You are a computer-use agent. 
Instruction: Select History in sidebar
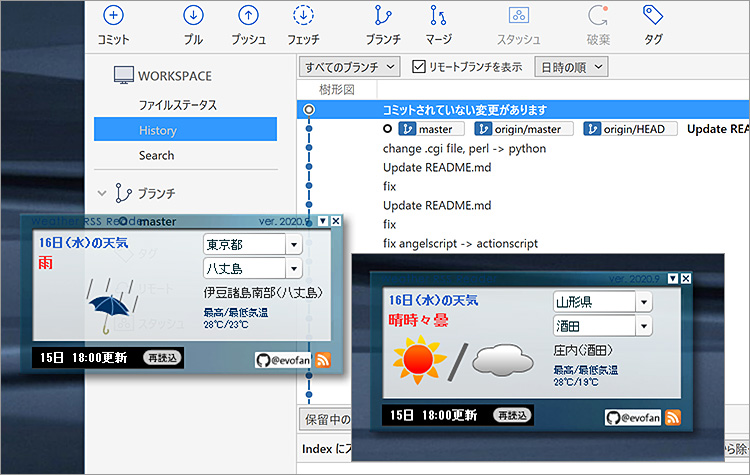coord(185,130)
